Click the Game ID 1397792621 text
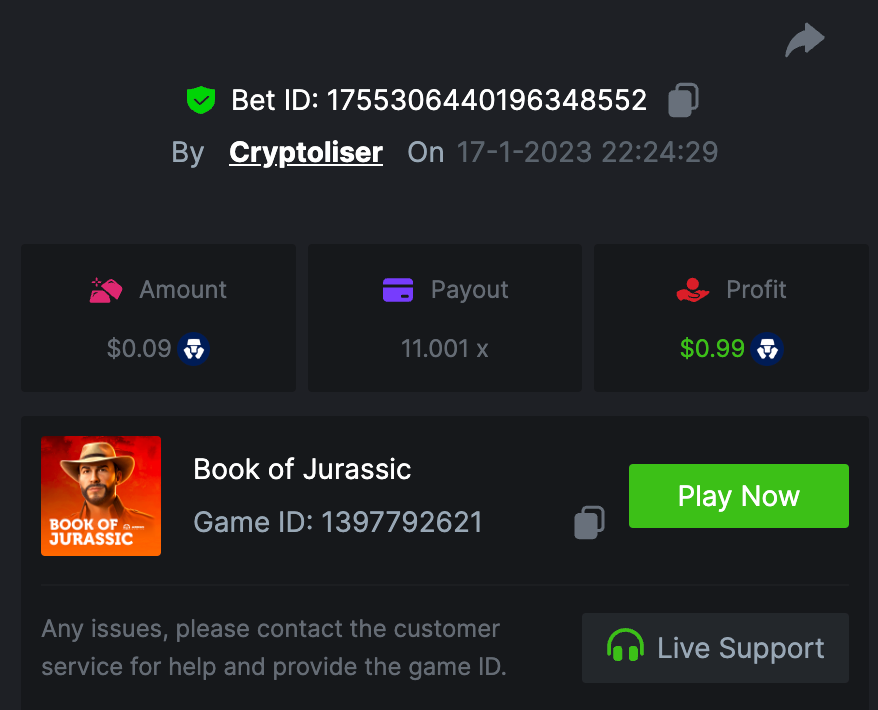 click(x=338, y=522)
